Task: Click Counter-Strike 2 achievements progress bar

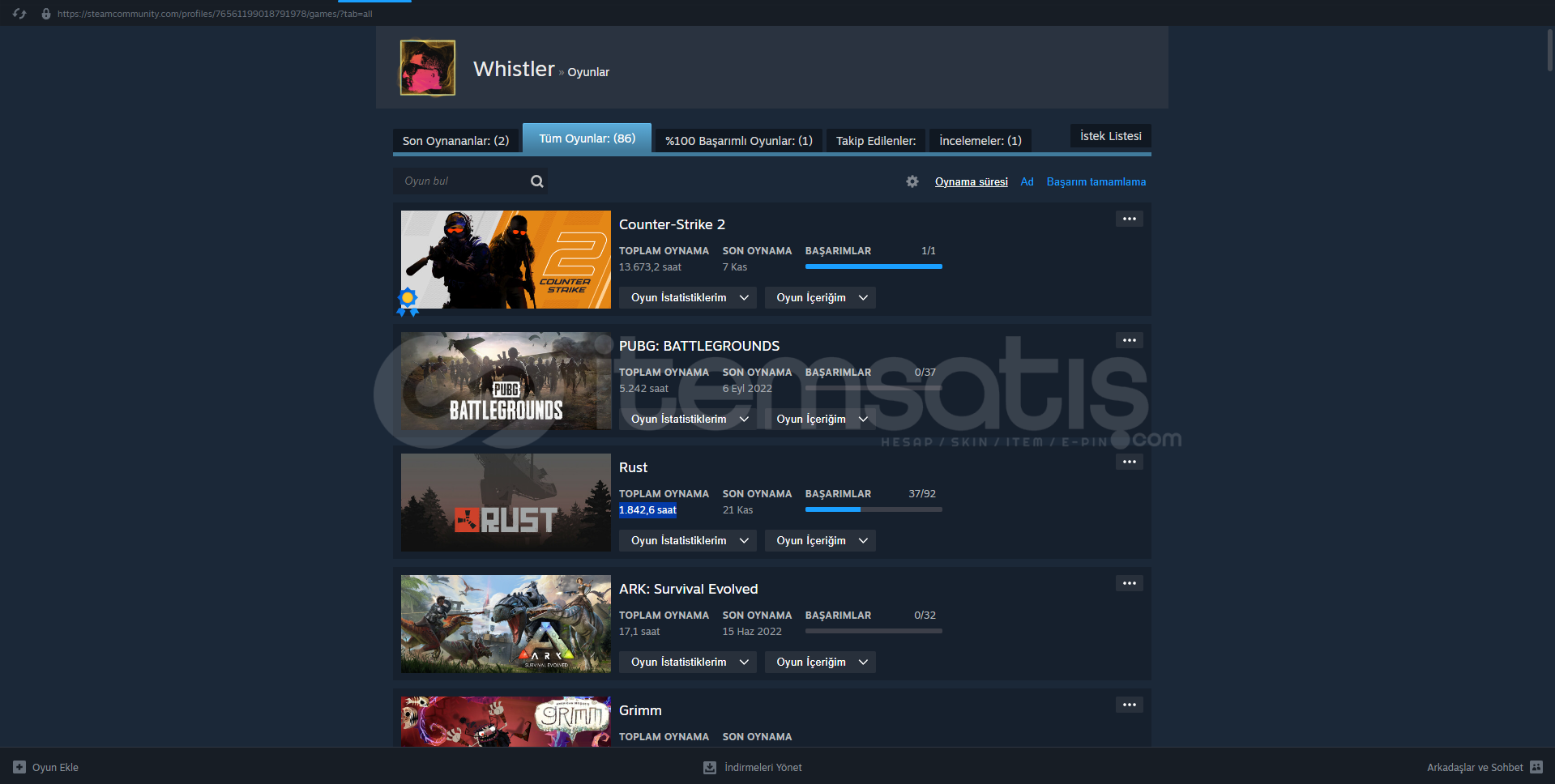Action: coord(874,266)
